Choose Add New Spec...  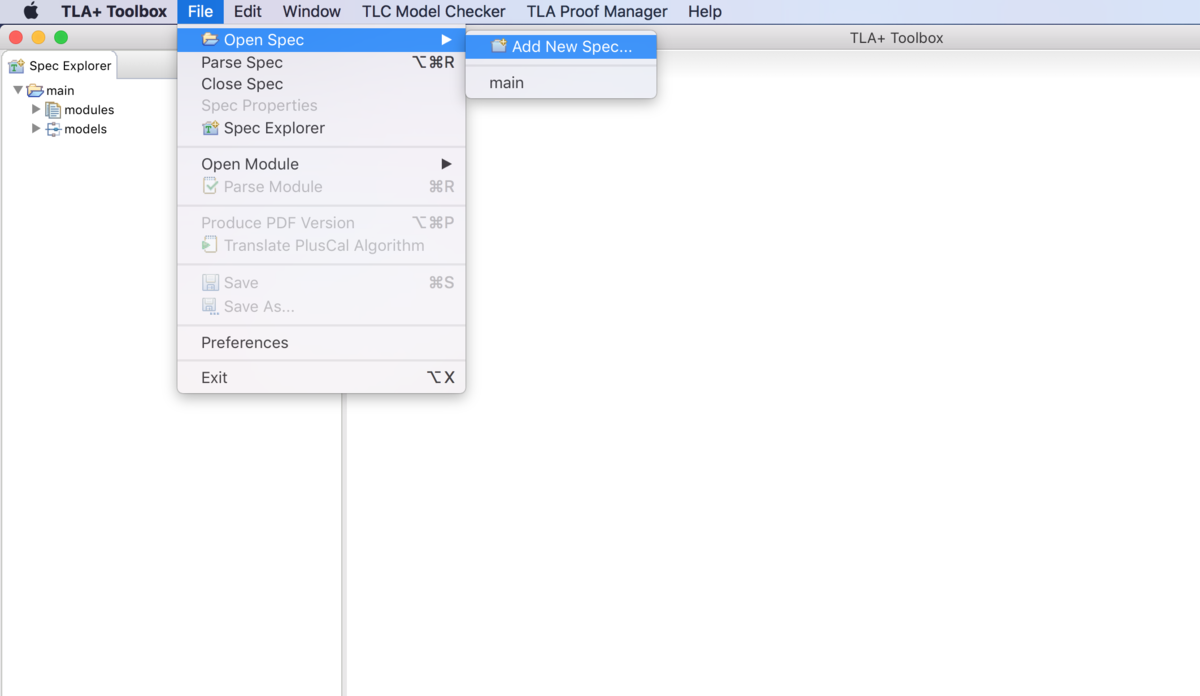click(561, 47)
